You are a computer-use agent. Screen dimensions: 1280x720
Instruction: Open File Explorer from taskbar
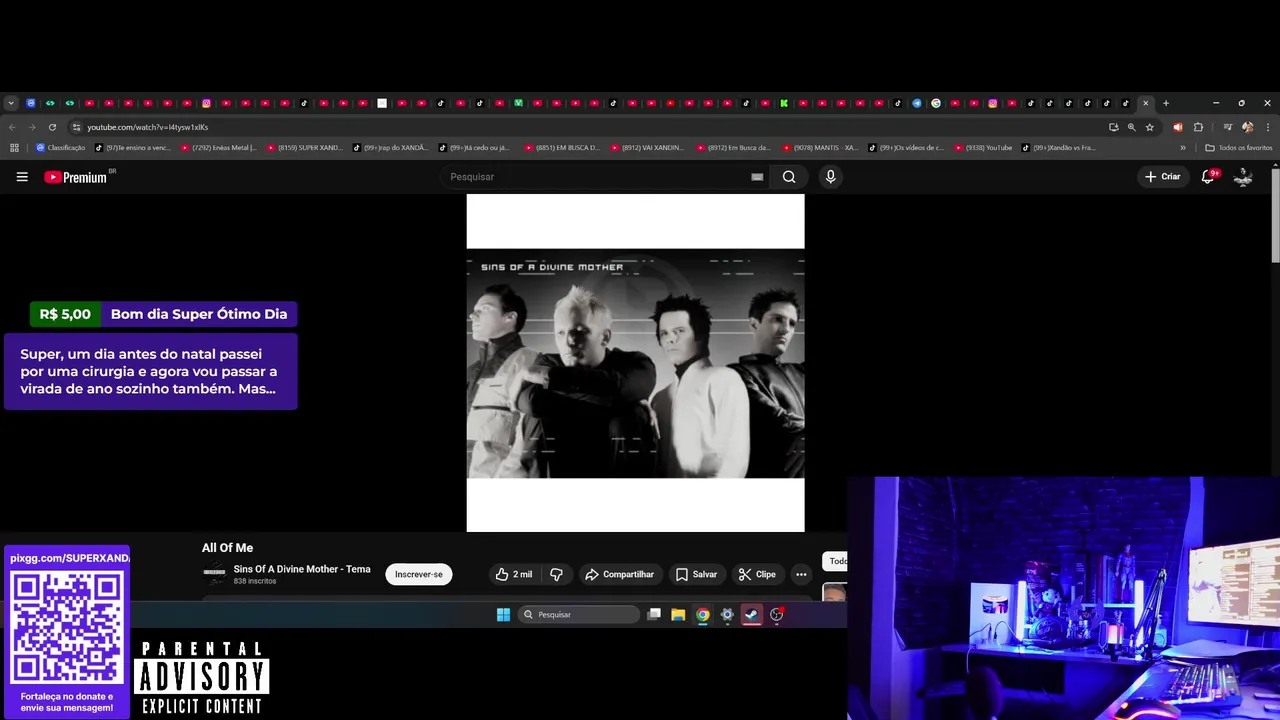(678, 614)
